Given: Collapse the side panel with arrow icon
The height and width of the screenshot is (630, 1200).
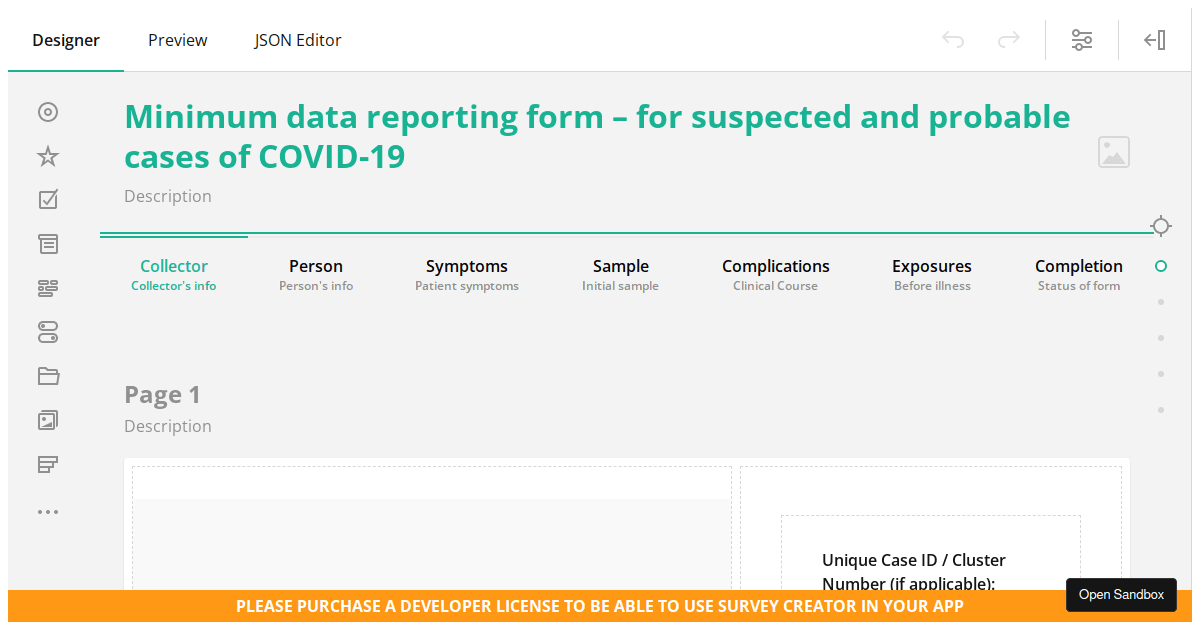Looking at the screenshot, I should point(1155,40).
